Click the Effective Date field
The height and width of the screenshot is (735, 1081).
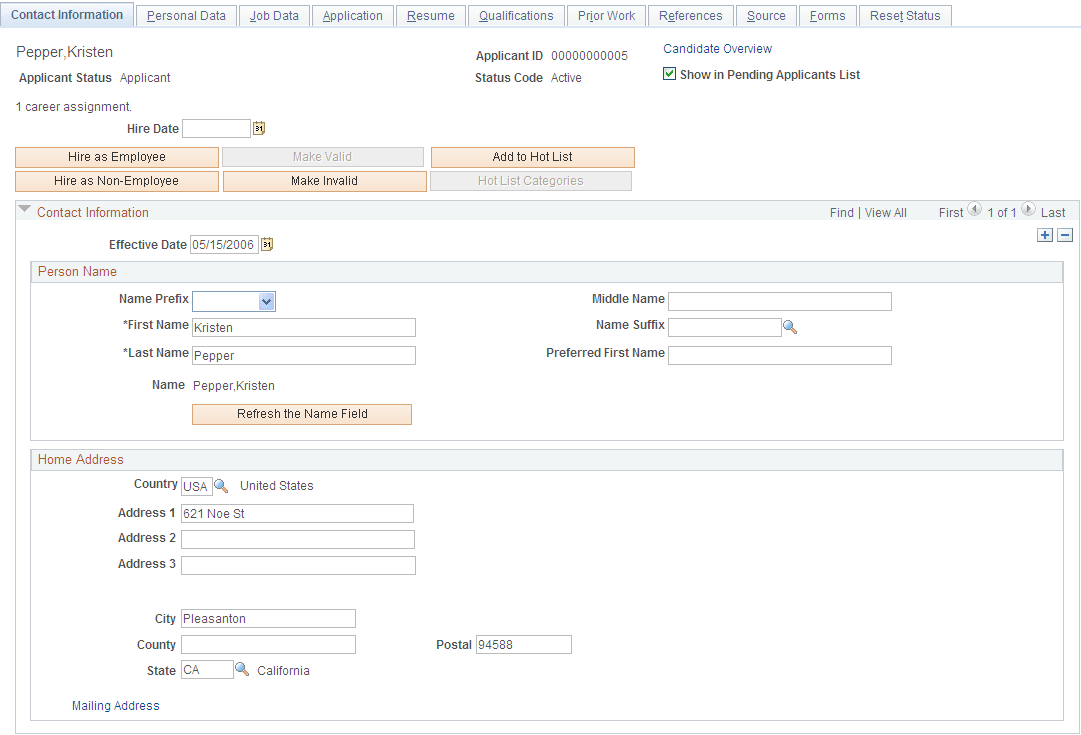[x=224, y=245]
